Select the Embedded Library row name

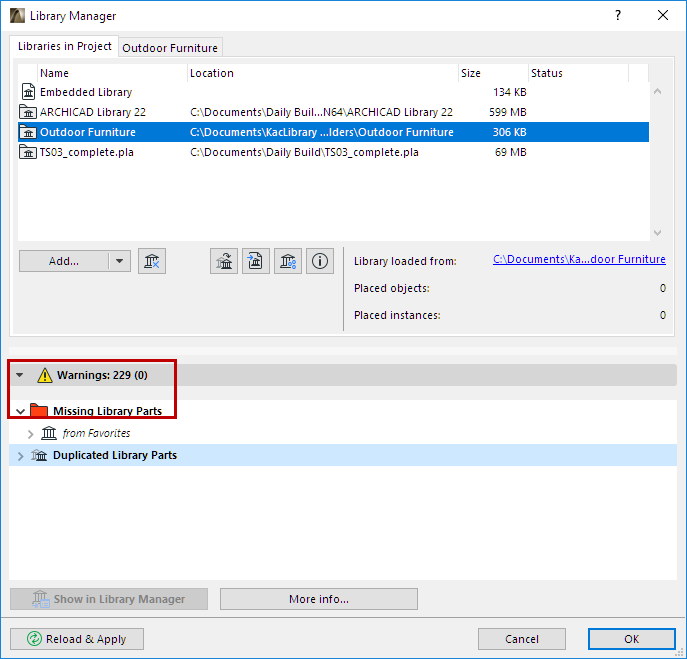(86, 92)
